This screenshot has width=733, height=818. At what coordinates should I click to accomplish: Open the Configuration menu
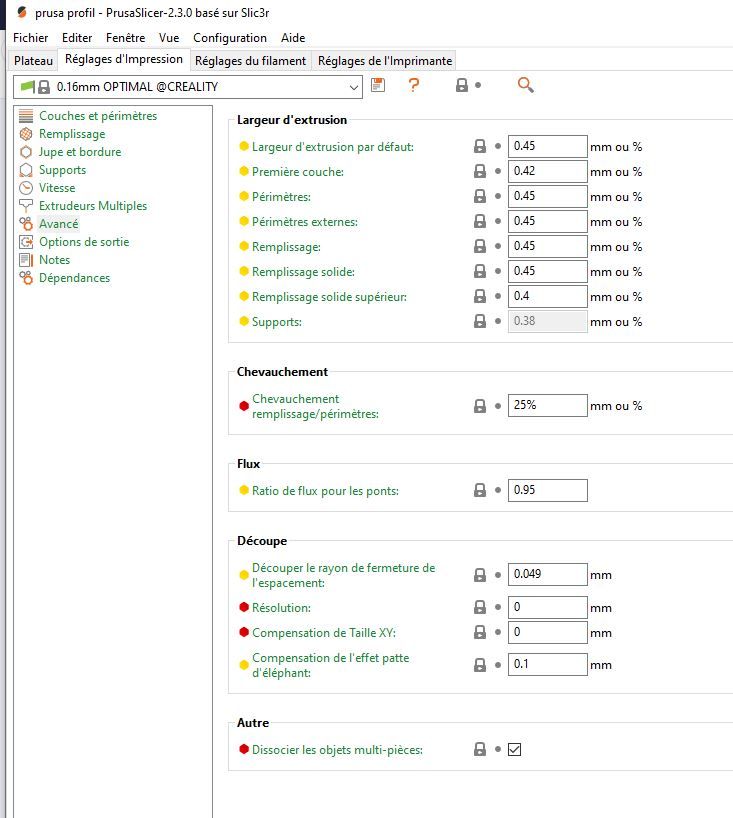pyautogui.click(x=230, y=38)
